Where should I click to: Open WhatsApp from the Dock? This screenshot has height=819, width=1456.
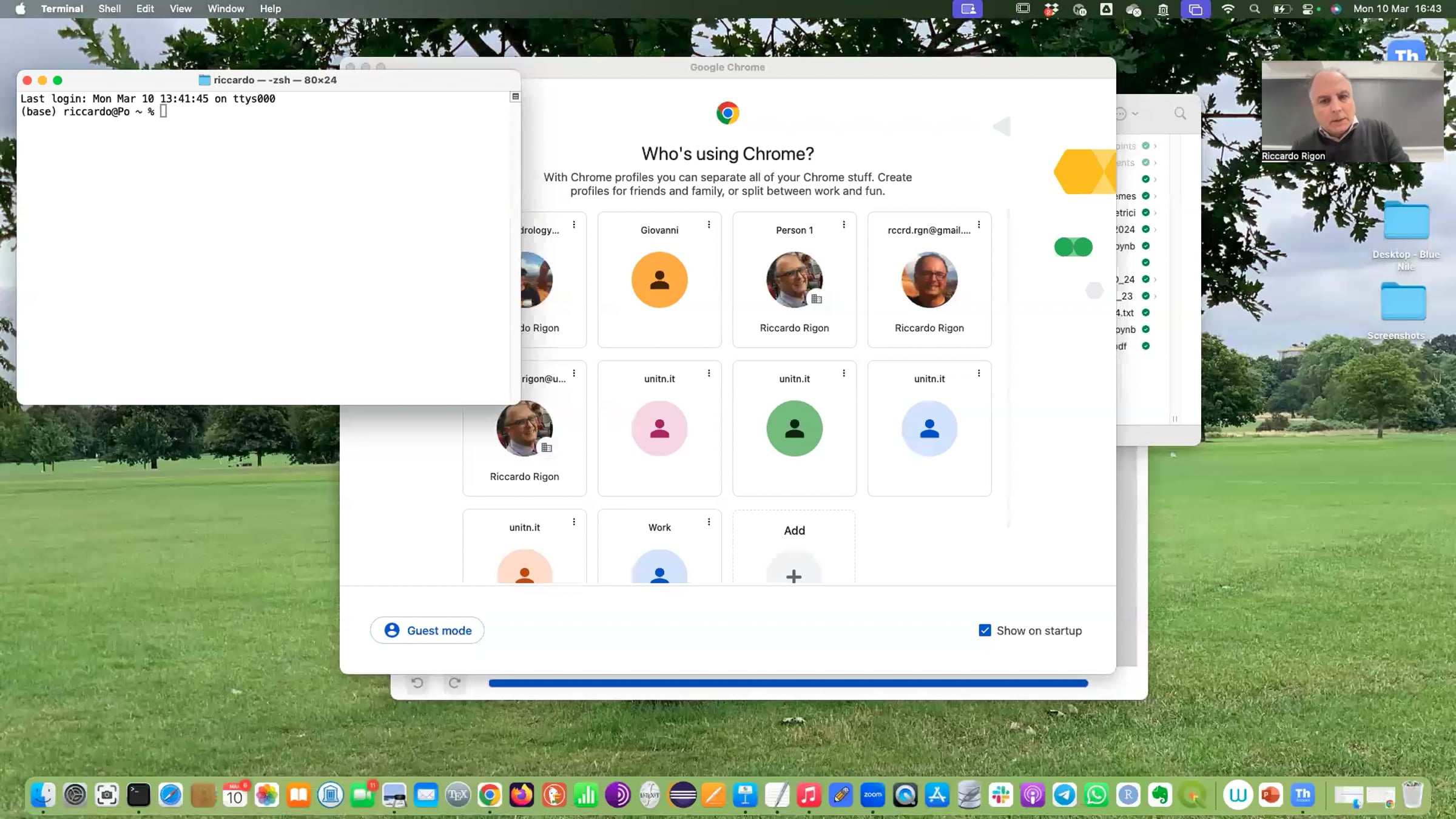pos(1096,795)
